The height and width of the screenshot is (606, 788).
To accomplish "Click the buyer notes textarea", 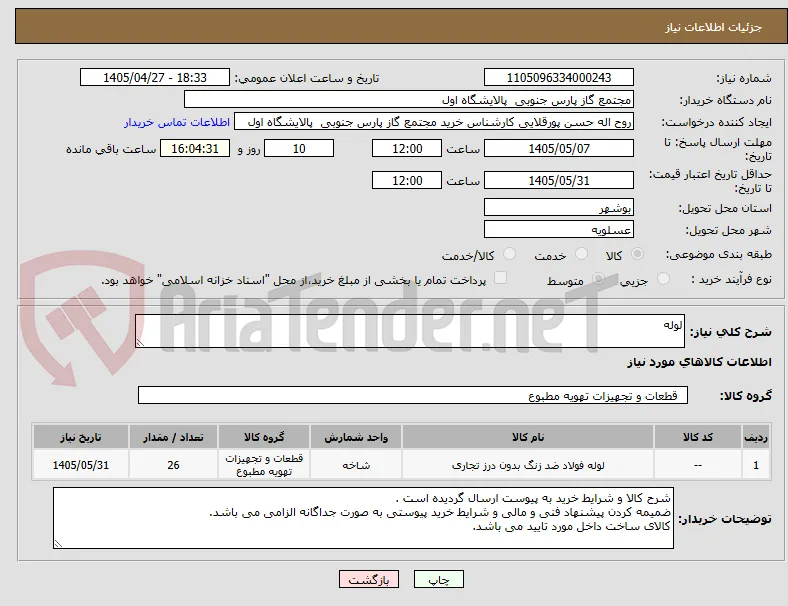I will coord(363,518).
